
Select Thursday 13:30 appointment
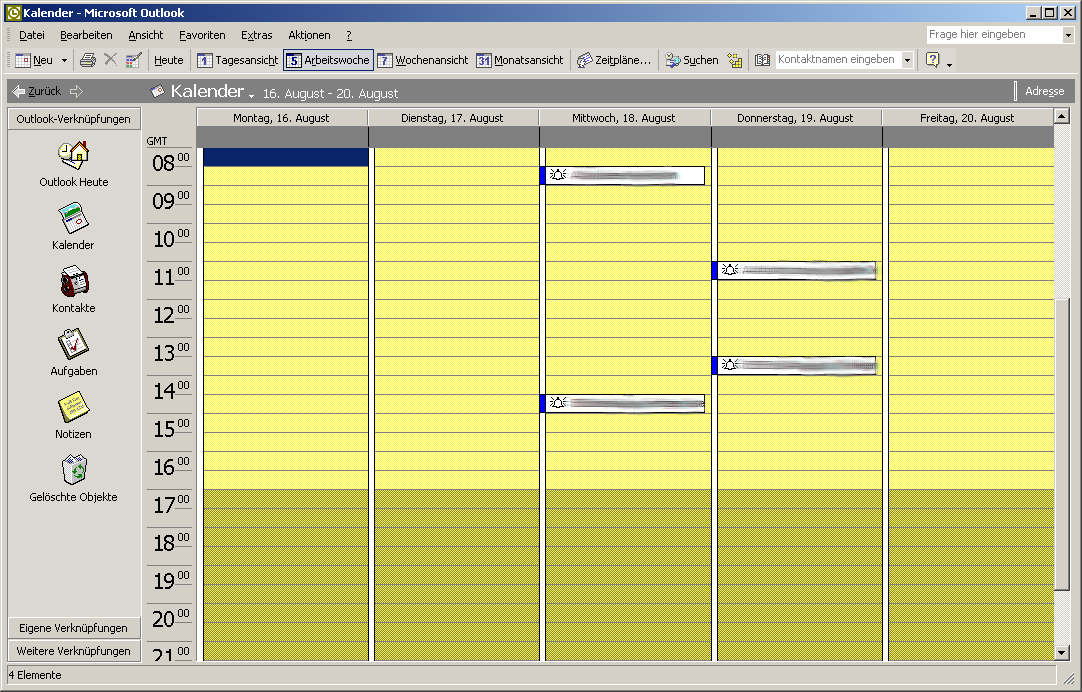click(x=794, y=366)
